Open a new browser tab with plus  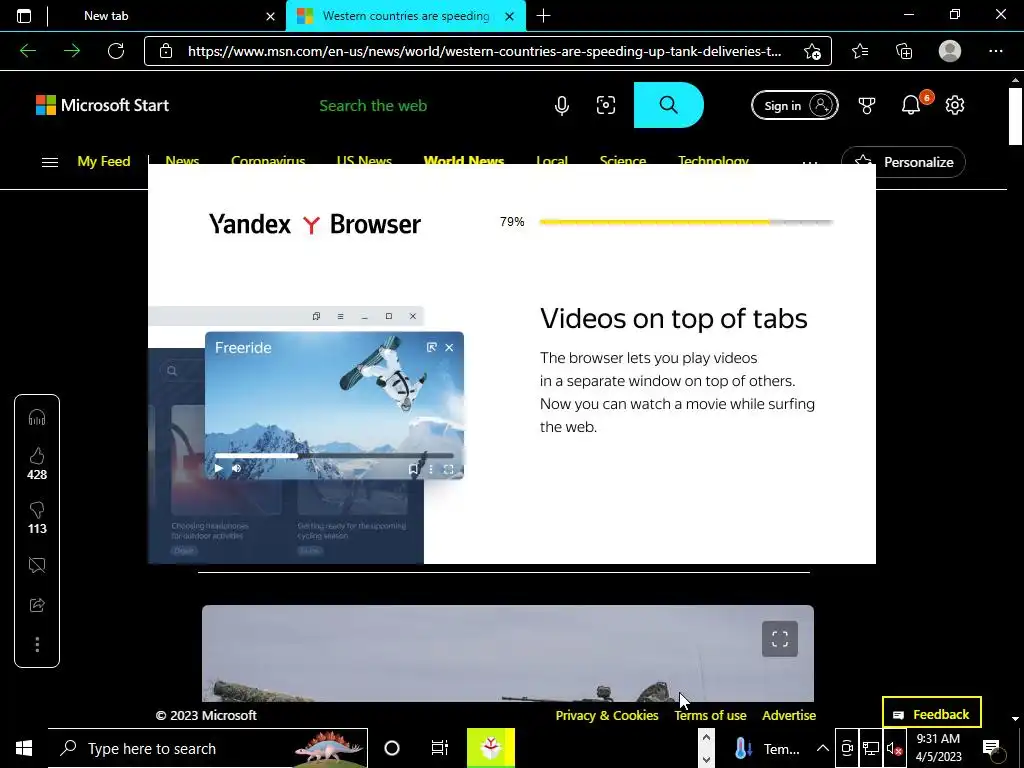pyautogui.click(x=543, y=16)
